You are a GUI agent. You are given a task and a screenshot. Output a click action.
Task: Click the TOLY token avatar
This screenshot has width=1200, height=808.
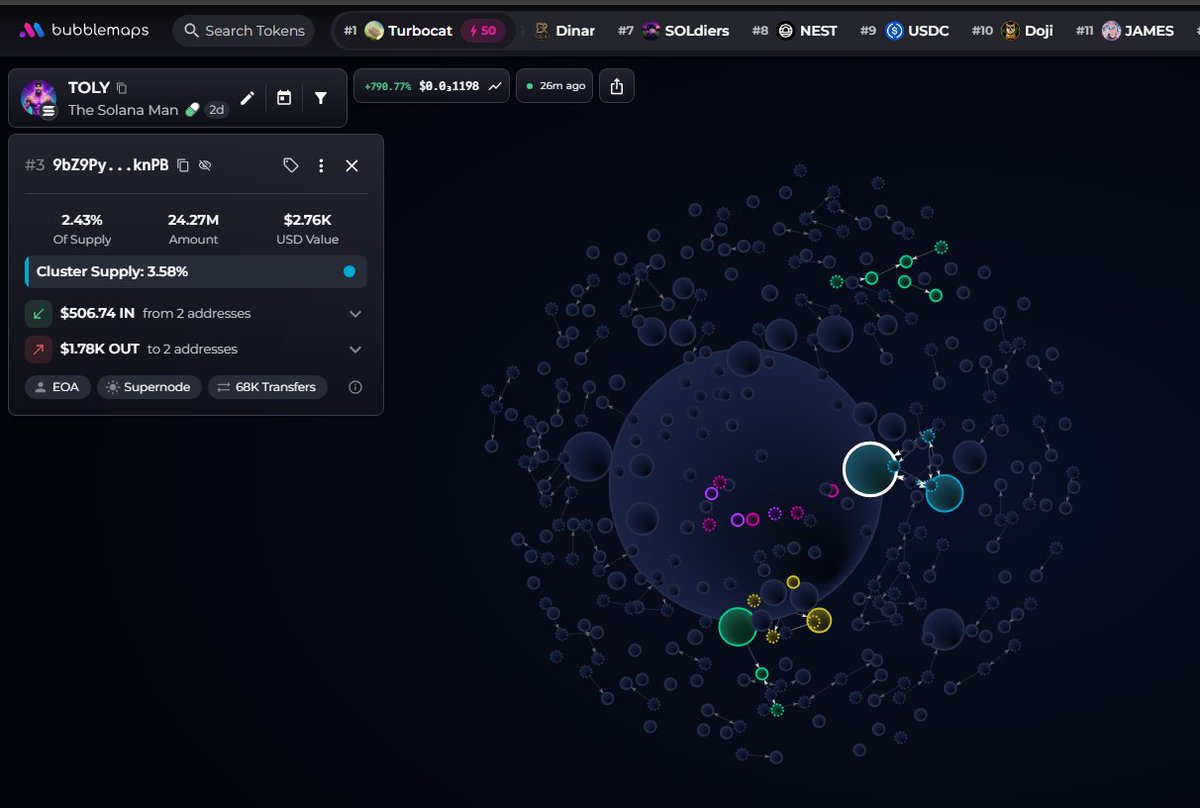tap(39, 98)
